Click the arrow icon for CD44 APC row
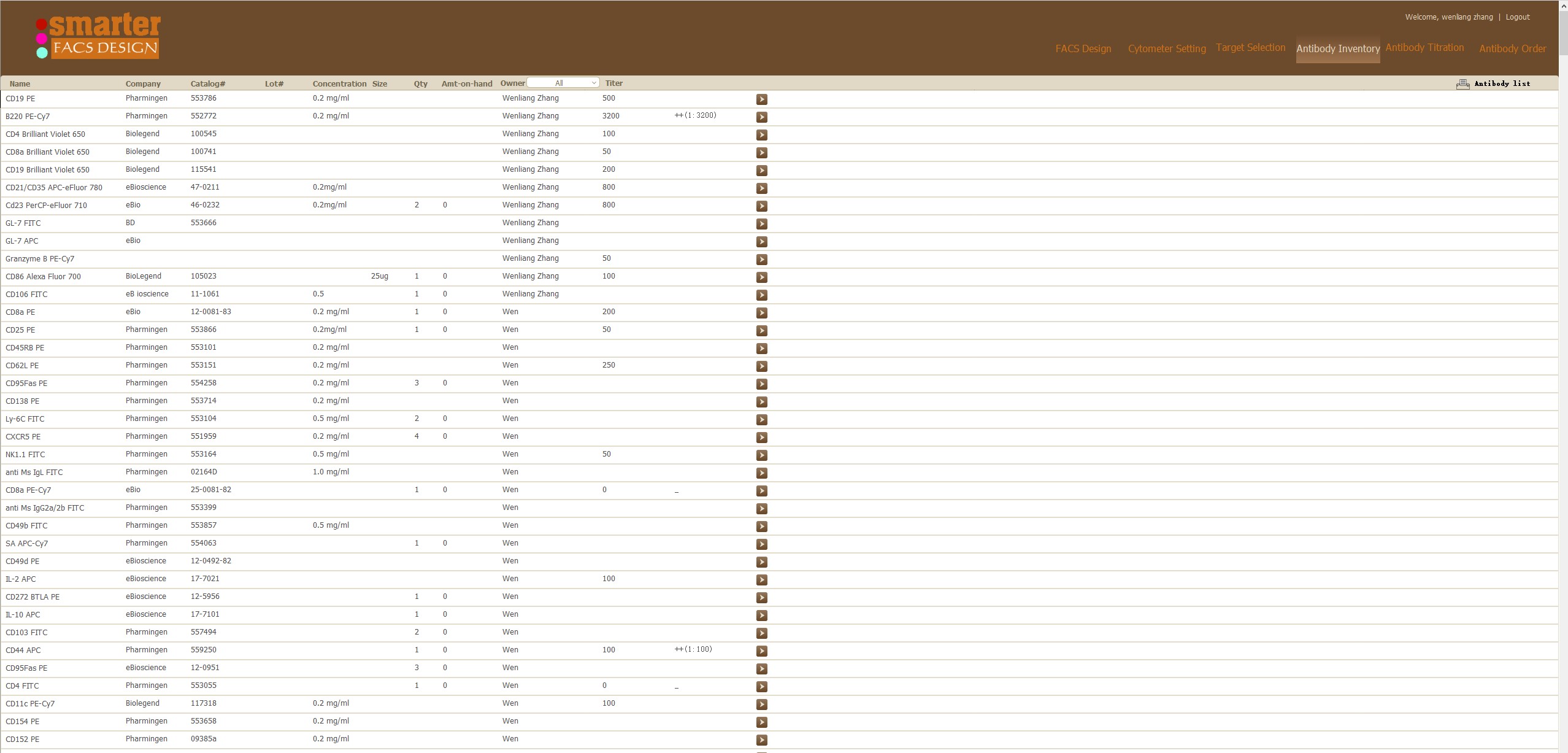Screen dimensions: 1568x753 click(761, 651)
